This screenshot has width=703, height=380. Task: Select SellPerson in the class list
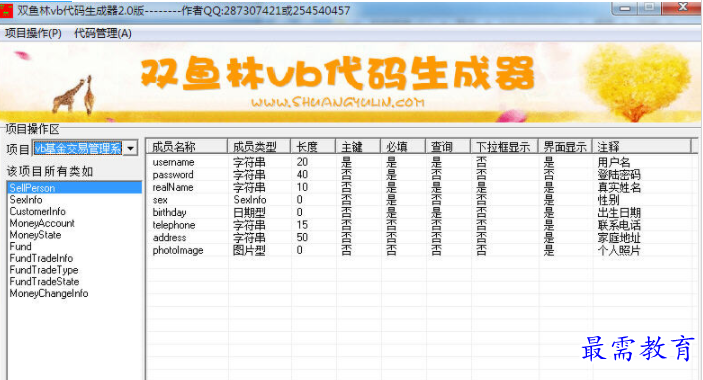tap(74, 188)
